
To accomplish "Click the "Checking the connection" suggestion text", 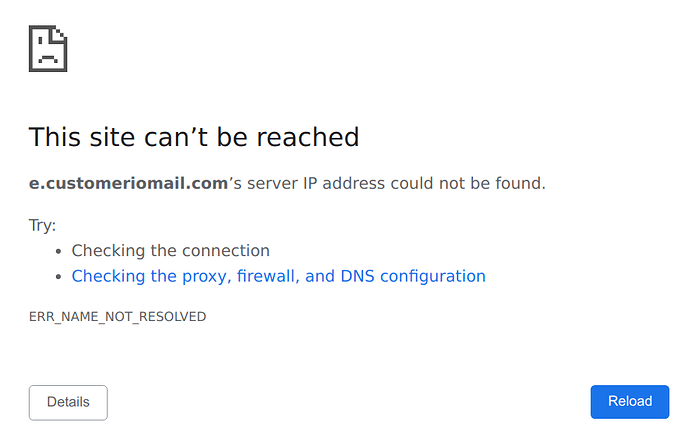I will (x=170, y=251).
